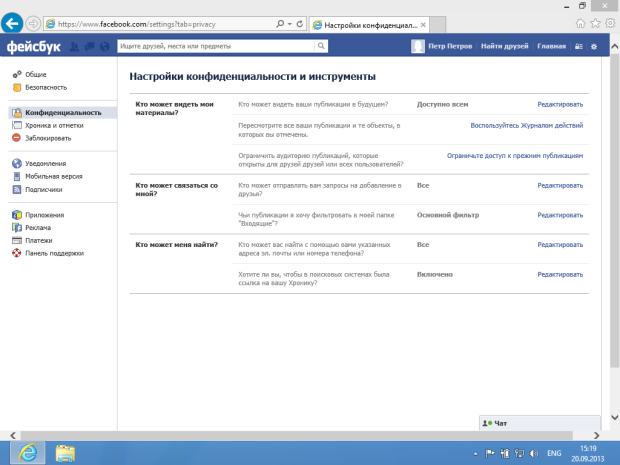Click the browser Home icon

tap(580, 24)
